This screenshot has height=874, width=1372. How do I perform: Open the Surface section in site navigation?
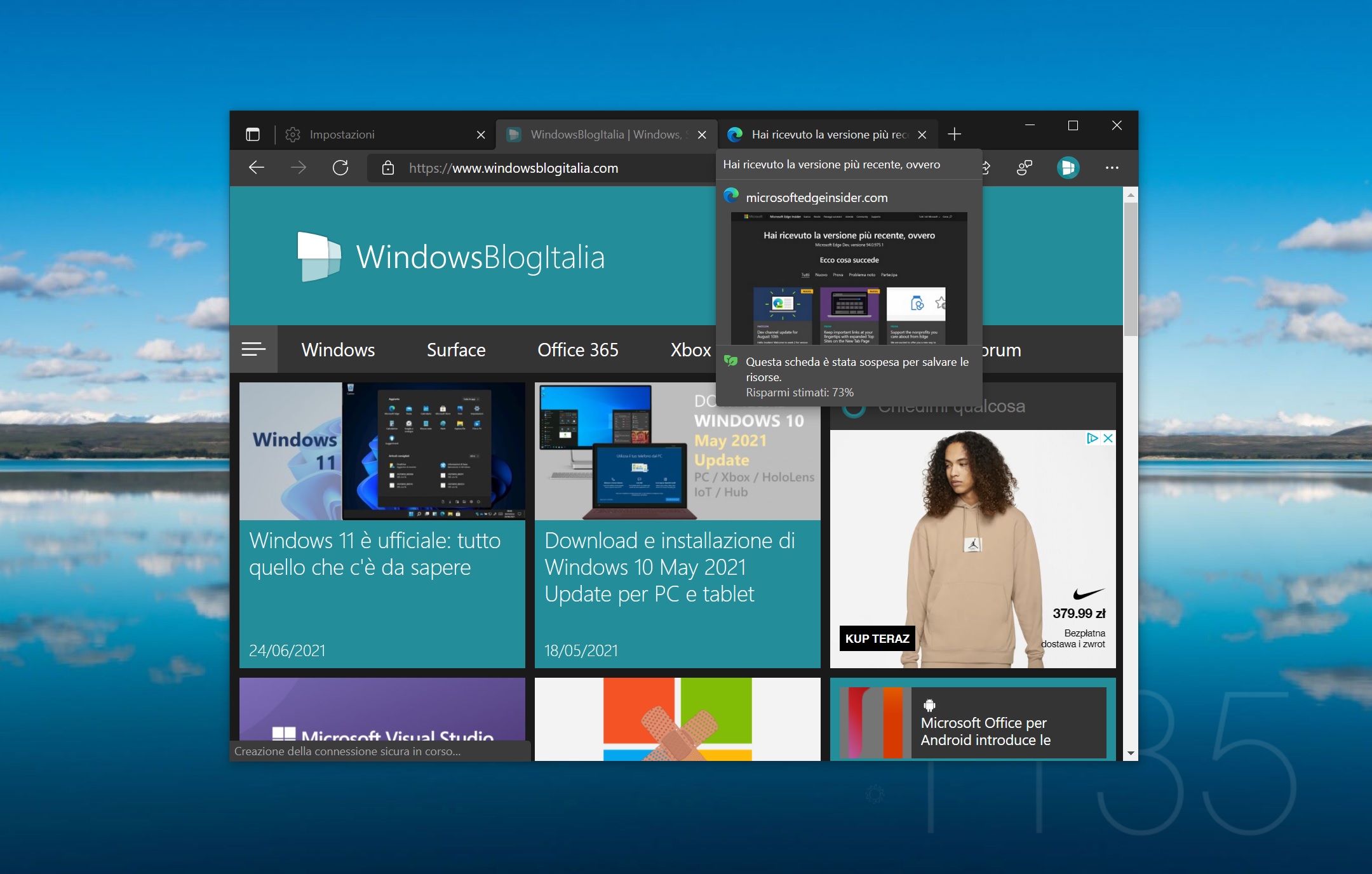coord(456,350)
